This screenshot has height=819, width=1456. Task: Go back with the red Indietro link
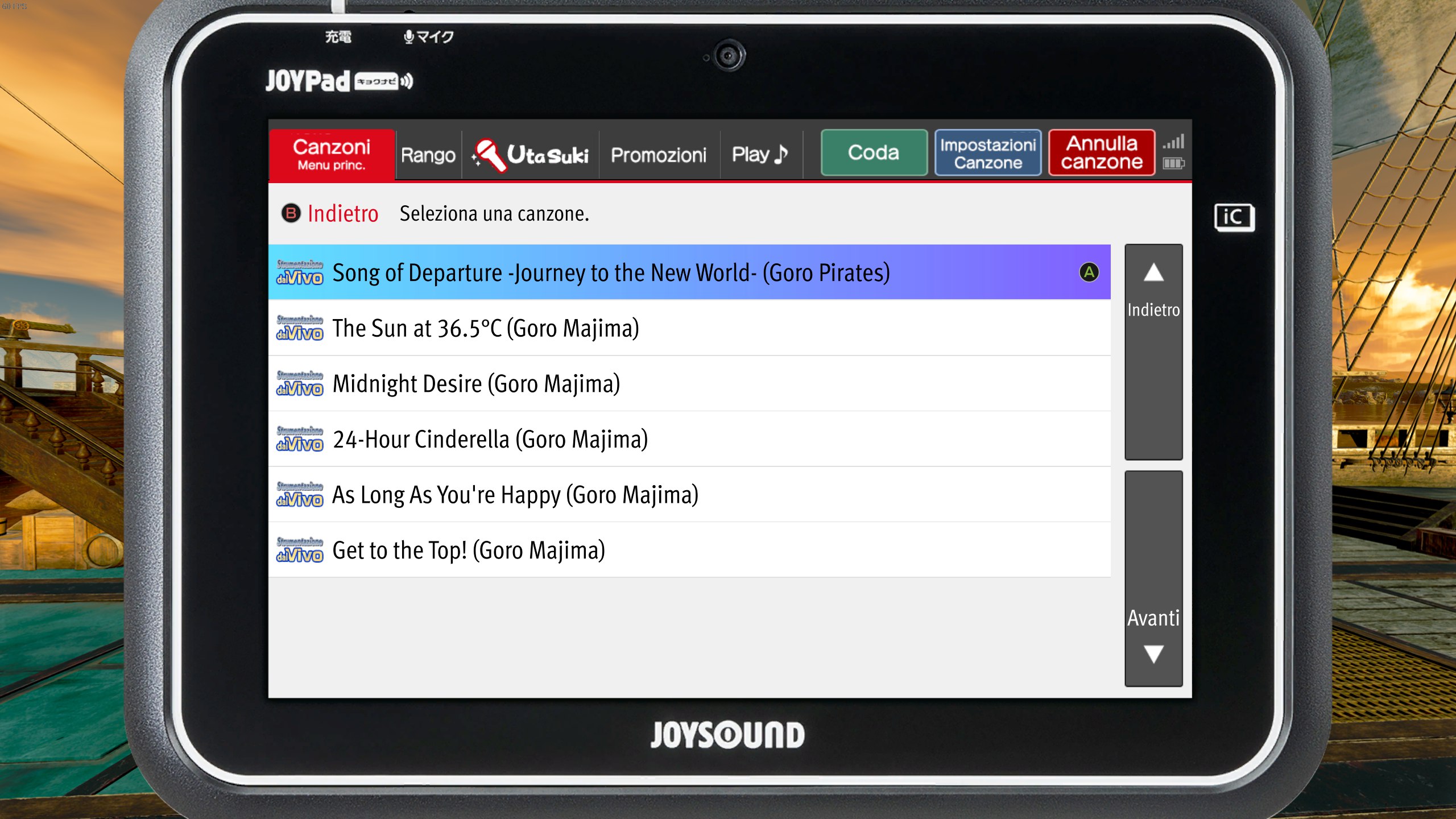click(342, 214)
